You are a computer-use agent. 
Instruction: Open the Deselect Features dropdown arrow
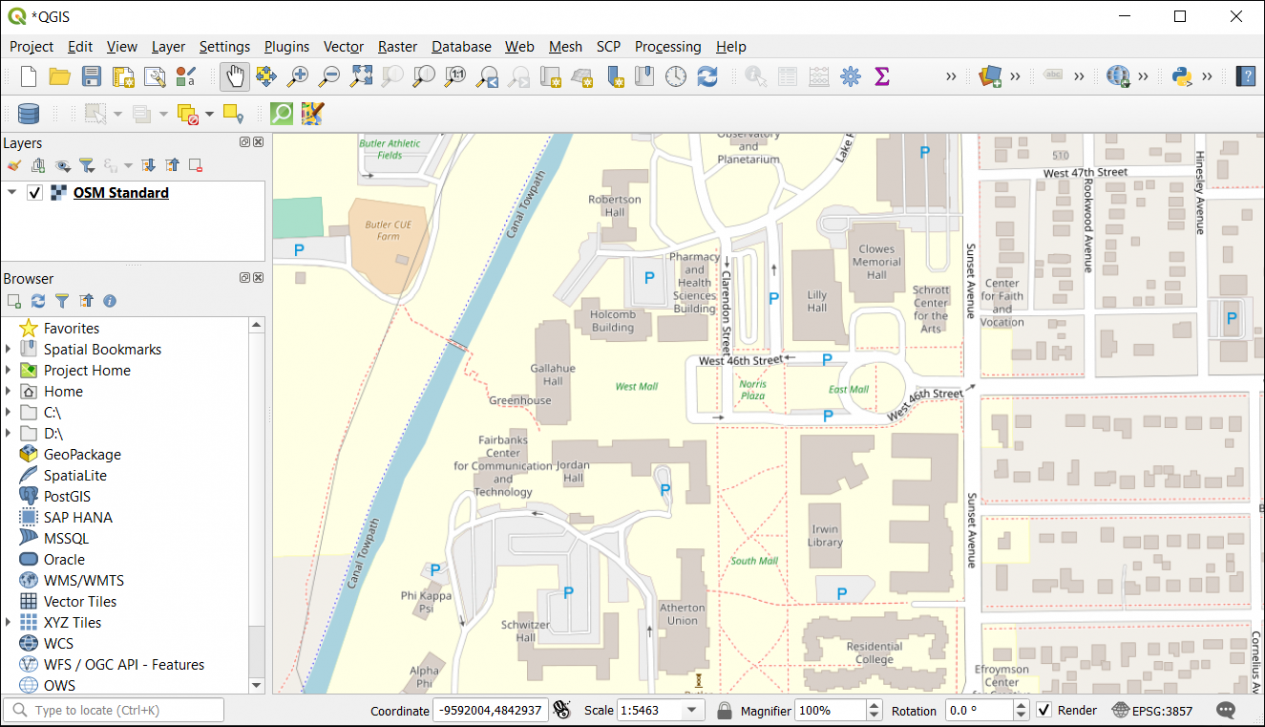(x=210, y=114)
